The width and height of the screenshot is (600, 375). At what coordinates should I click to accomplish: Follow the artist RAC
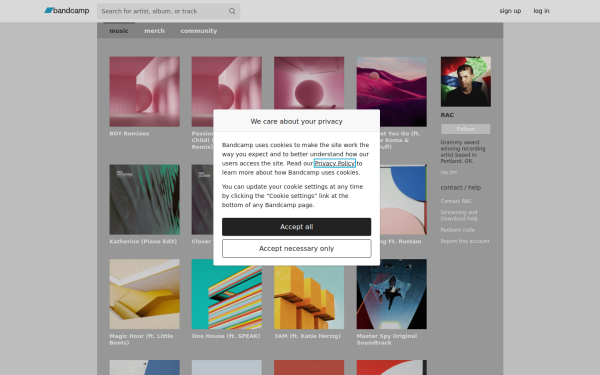465,129
